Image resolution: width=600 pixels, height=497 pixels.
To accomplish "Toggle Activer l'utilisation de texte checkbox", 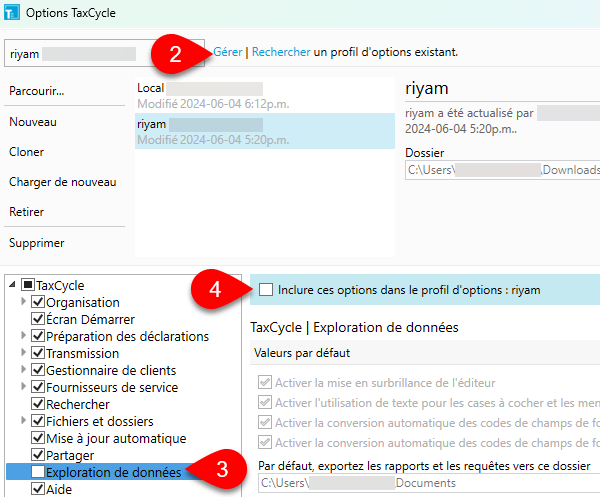I will 265,402.
